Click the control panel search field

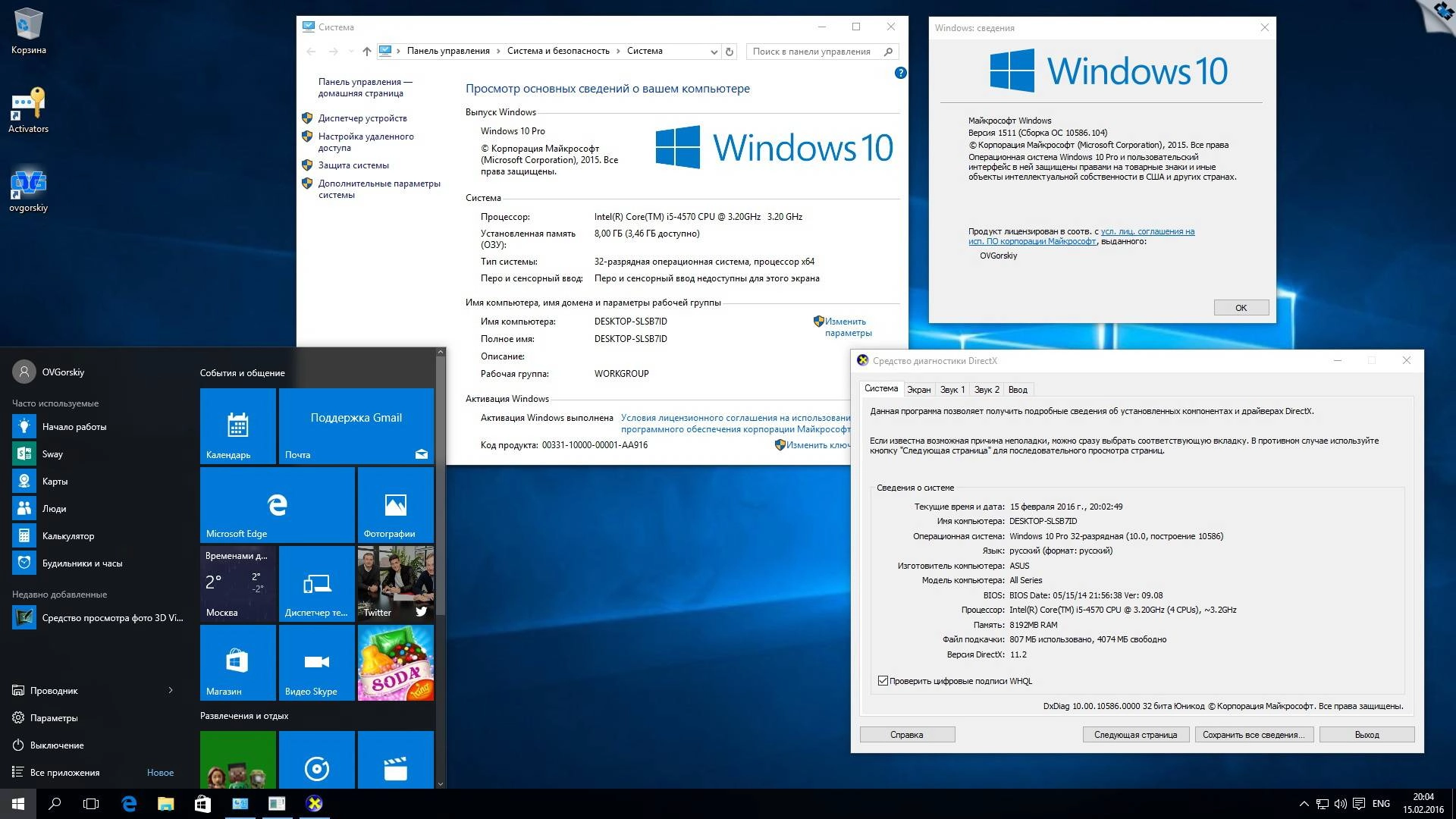(822, 52)
